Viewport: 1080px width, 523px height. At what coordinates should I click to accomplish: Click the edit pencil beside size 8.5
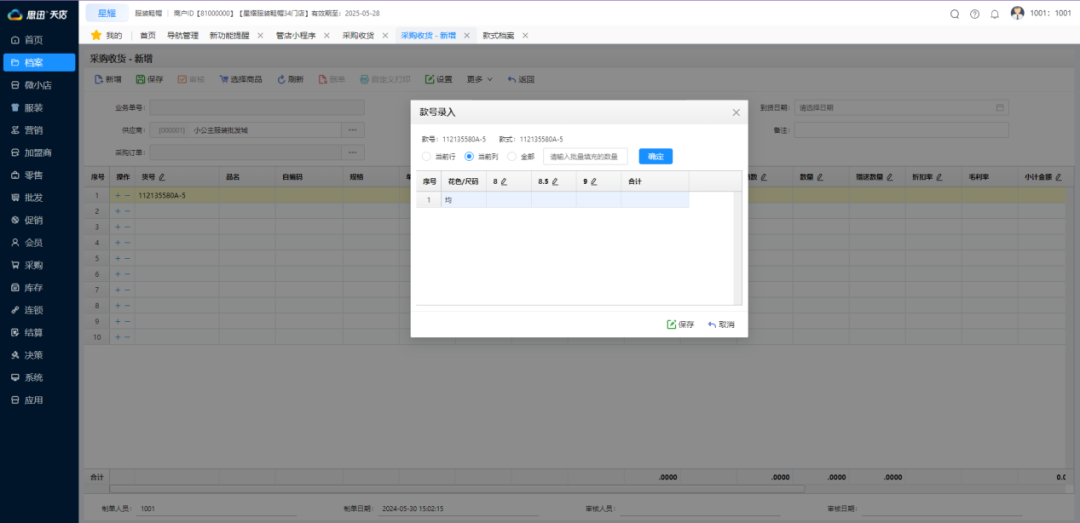tap(555, 181)
